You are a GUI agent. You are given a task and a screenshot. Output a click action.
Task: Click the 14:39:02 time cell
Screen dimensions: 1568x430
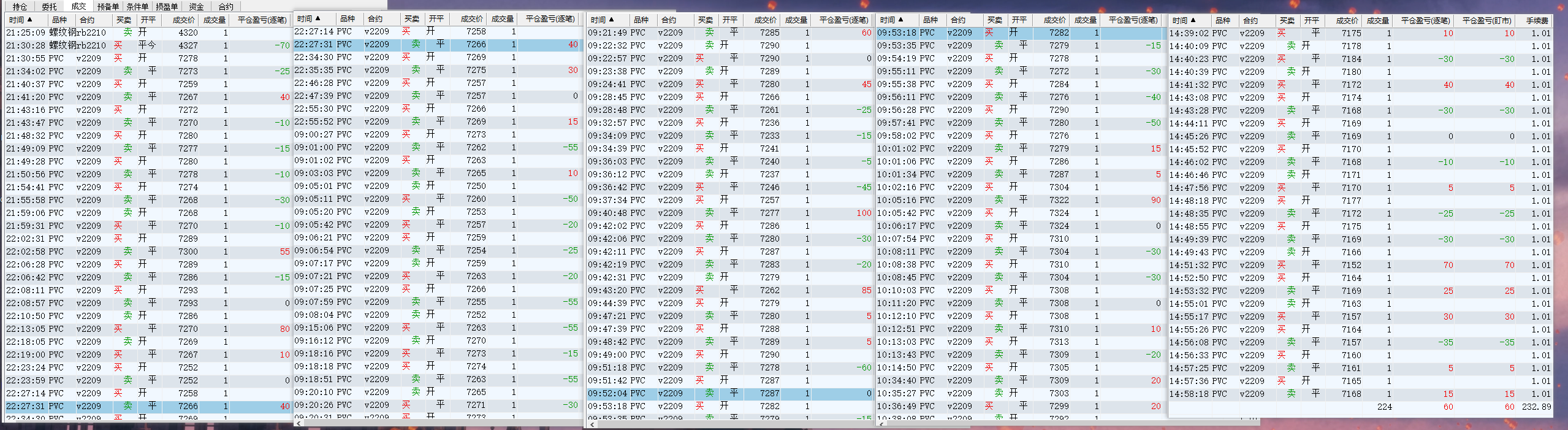tap(1189, 33)
